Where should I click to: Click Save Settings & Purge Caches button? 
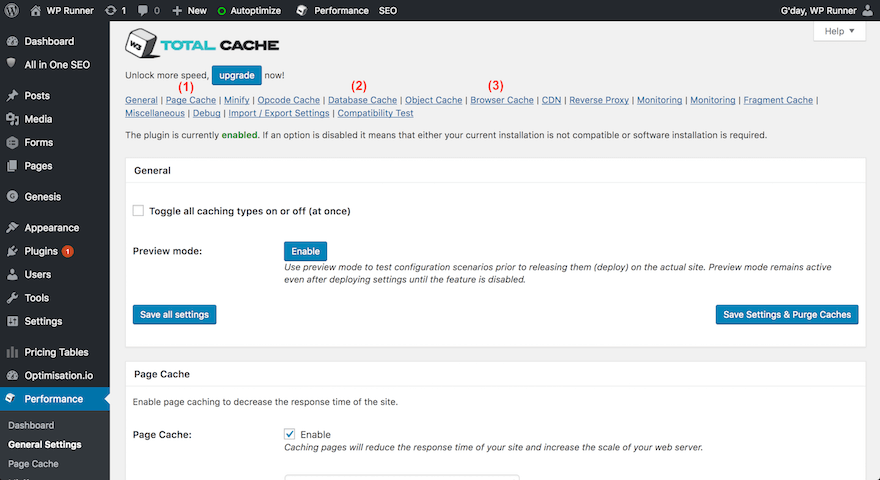click(787, 314)
